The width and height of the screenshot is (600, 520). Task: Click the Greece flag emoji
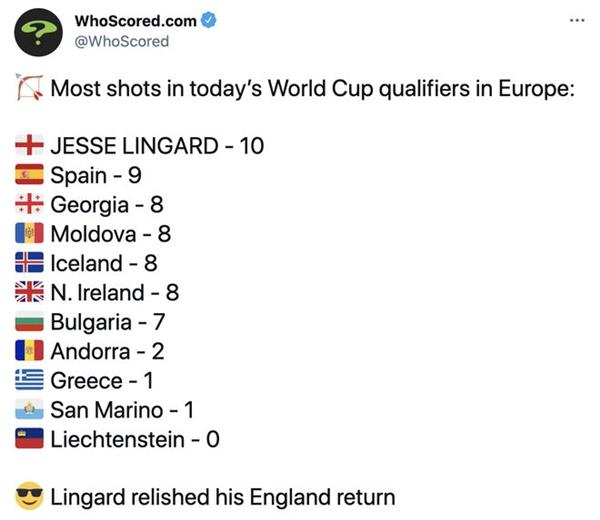(29, 380)
